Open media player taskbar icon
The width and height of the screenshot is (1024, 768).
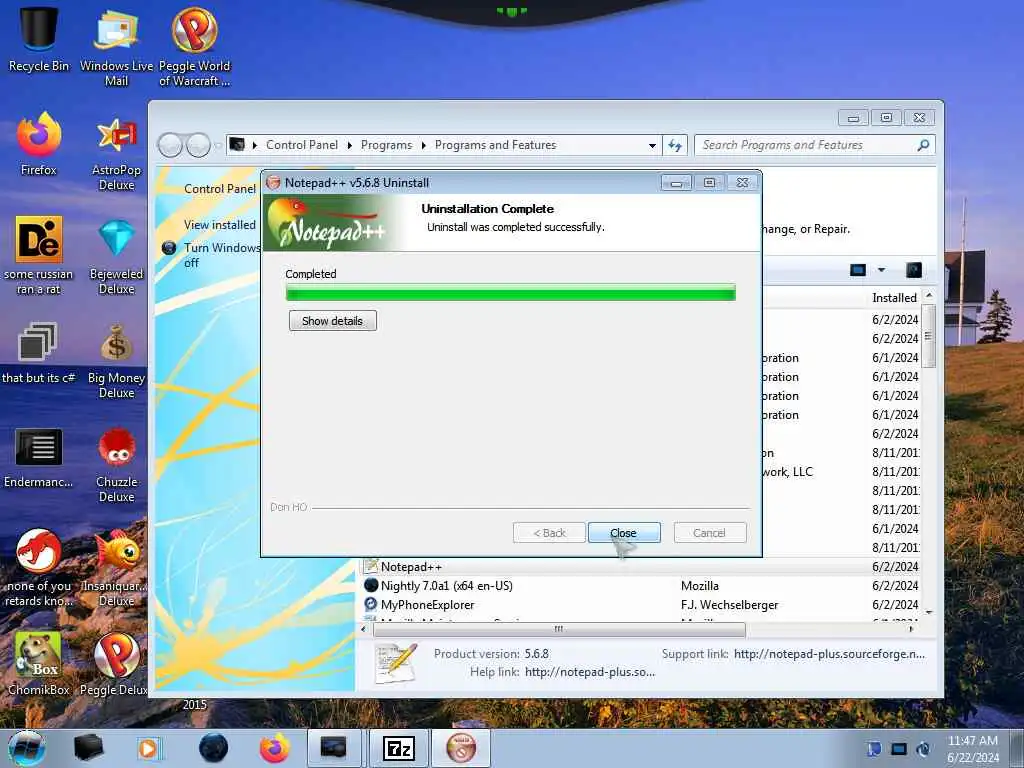click(x=149, y=748)
